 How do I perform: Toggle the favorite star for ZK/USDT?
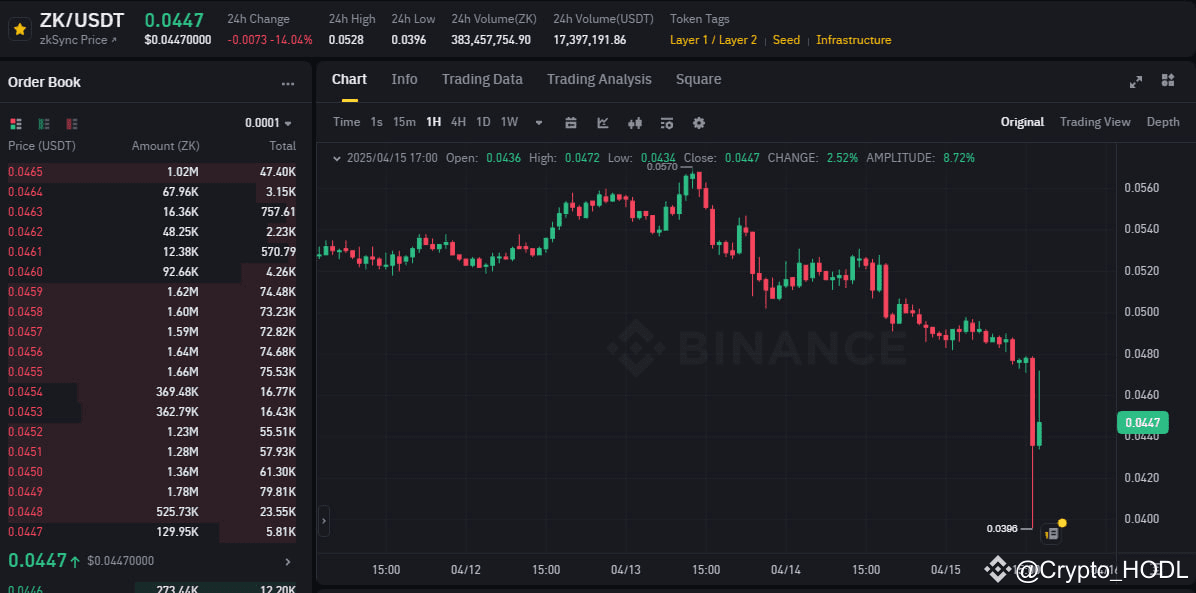[x=19, y=30]
